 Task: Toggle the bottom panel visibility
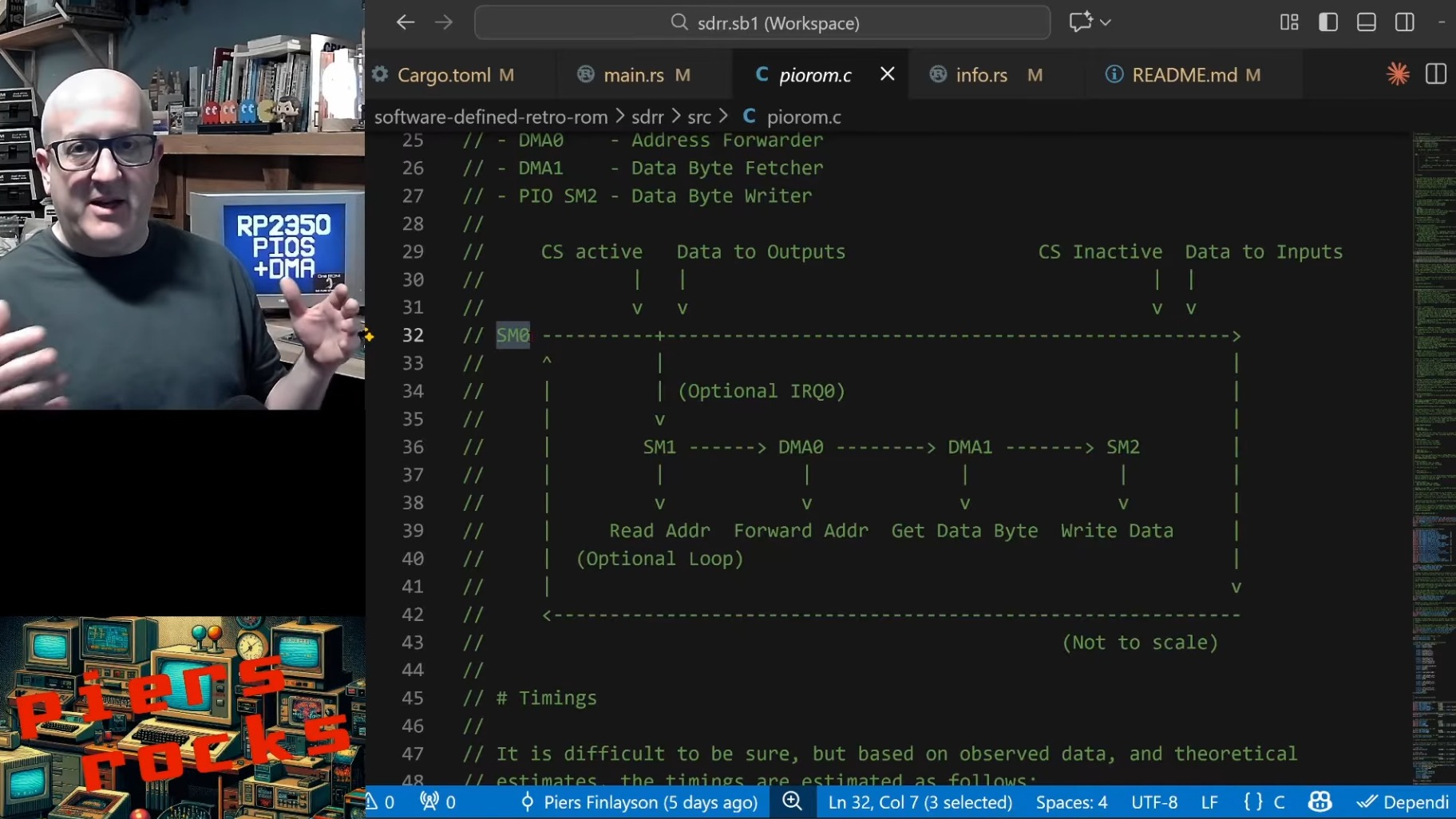point(1367,22)
